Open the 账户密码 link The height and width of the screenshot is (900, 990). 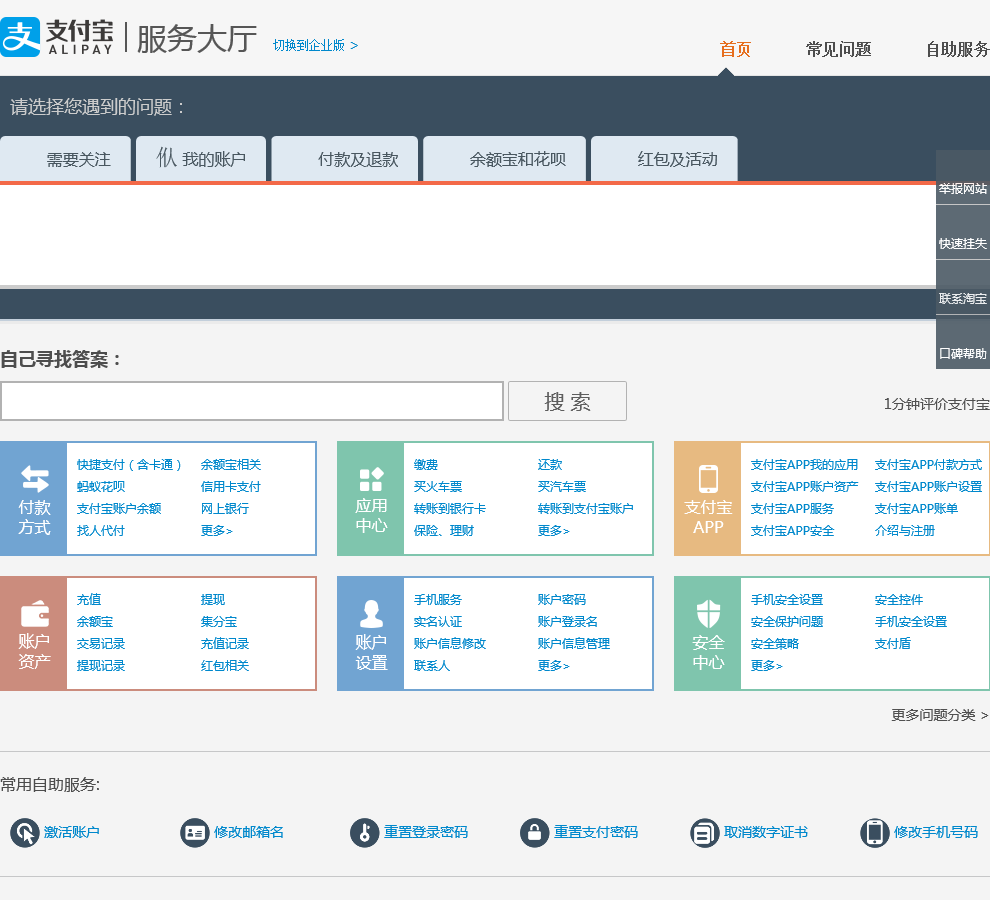click(562, 599)
